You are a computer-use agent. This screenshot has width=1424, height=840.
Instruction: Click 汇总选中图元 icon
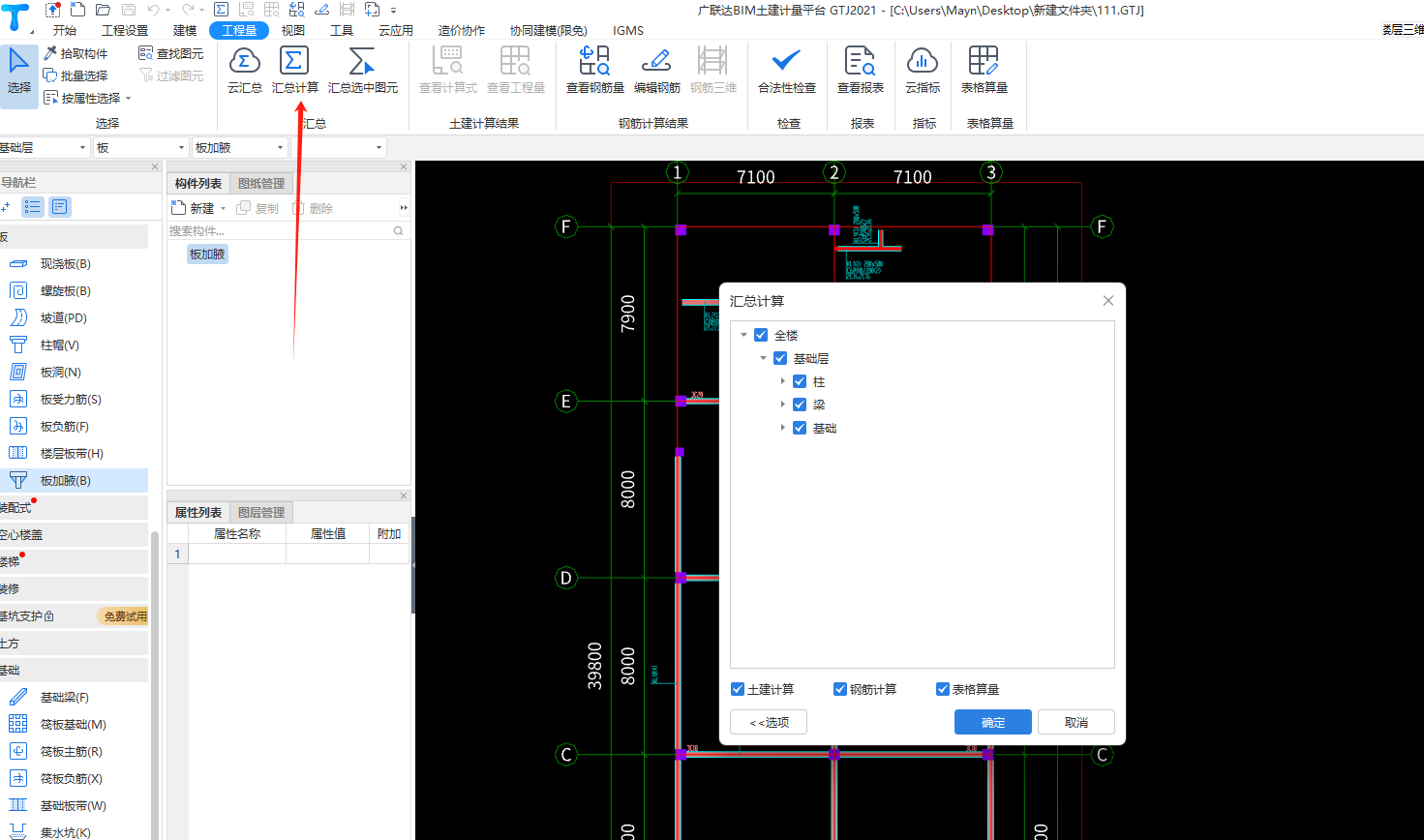[362, 62]
